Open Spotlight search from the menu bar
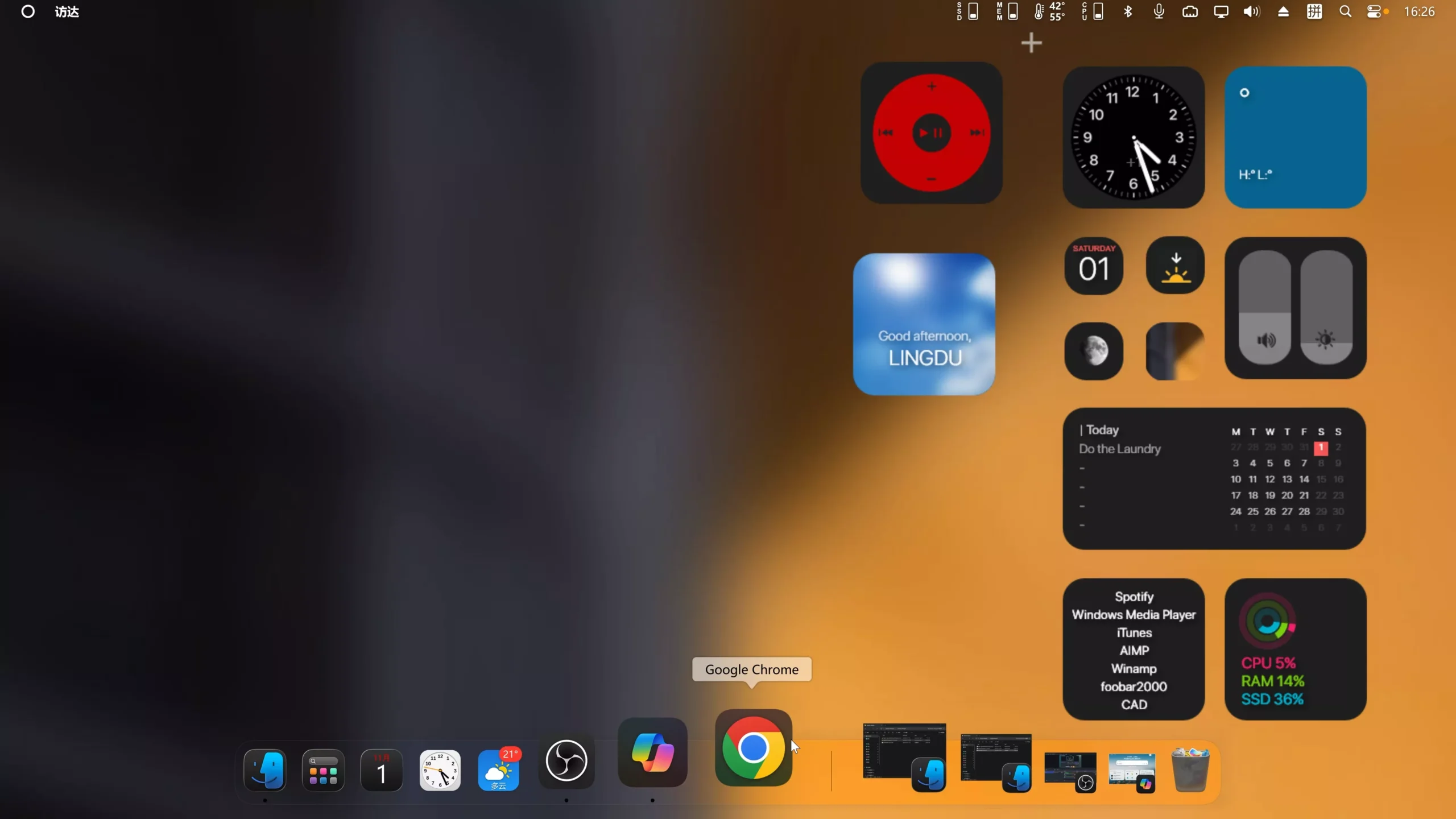 click(x=1346, y=11)
